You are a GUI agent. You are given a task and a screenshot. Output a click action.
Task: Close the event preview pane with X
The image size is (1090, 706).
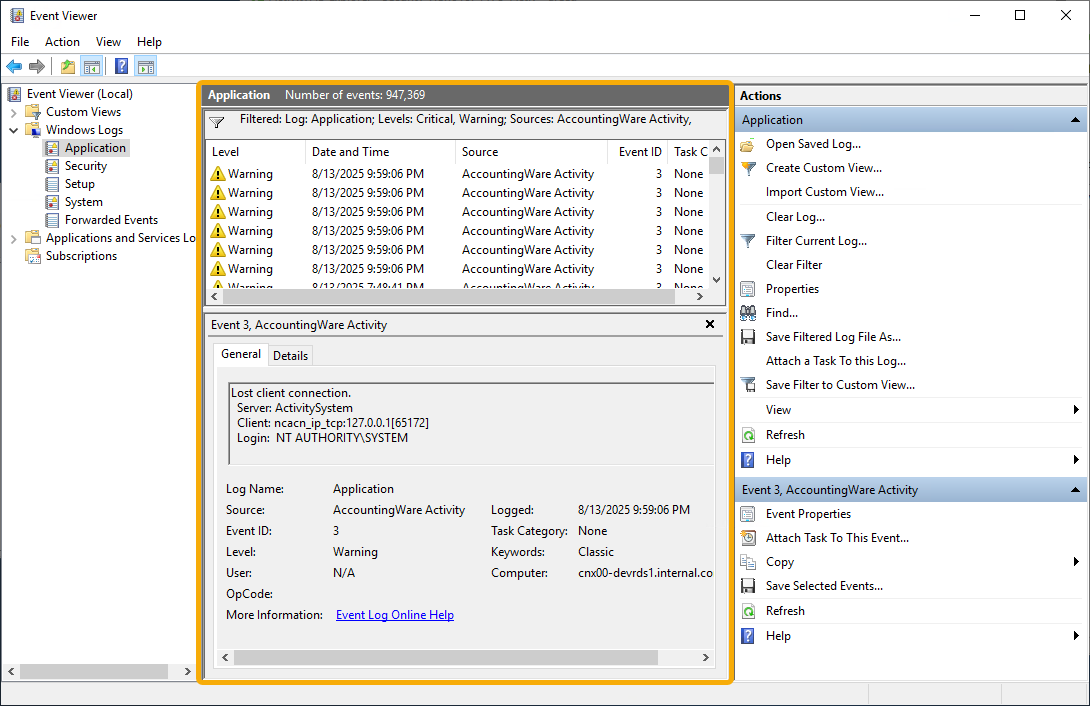click(x=710, y=325)
